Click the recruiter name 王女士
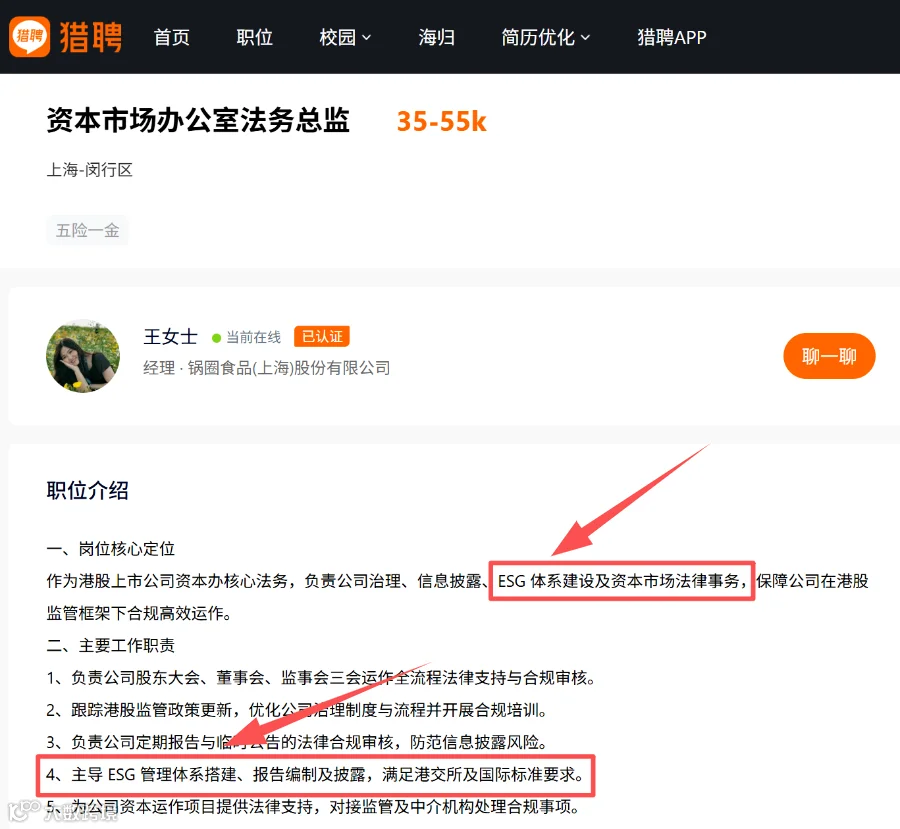This screenshot has width=900, height=829. click(170, 336)
